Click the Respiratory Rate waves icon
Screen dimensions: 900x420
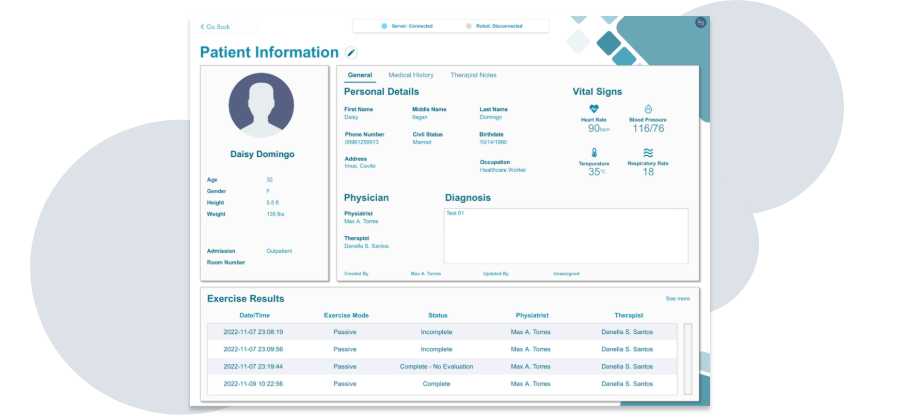(648, 153)
